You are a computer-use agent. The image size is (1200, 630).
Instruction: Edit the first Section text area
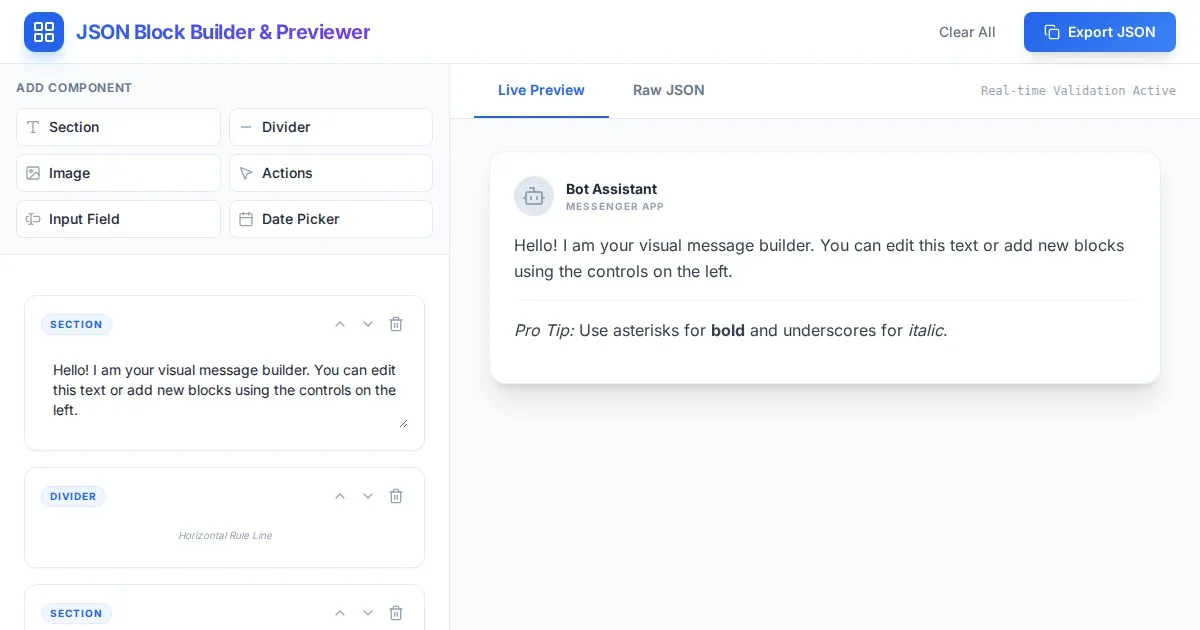(224, 390)
